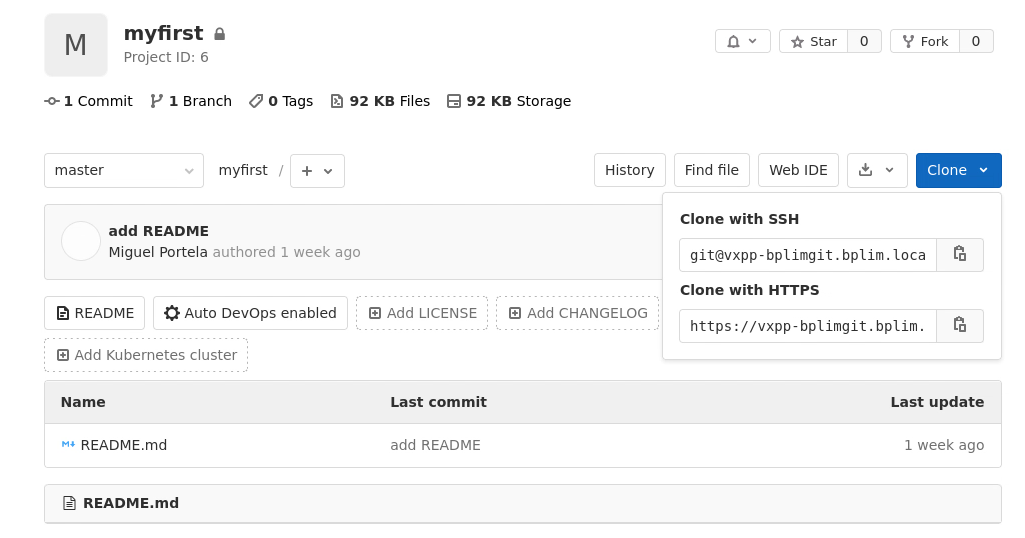Launch the Web IDE
This screenshot has height=538, width=1025.
tap(797, 170)
